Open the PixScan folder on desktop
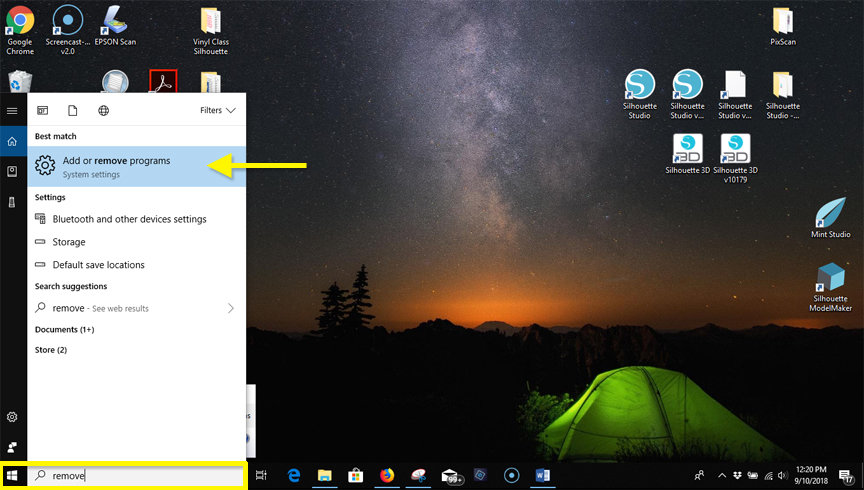864x490 pixels. coord(782,24)
